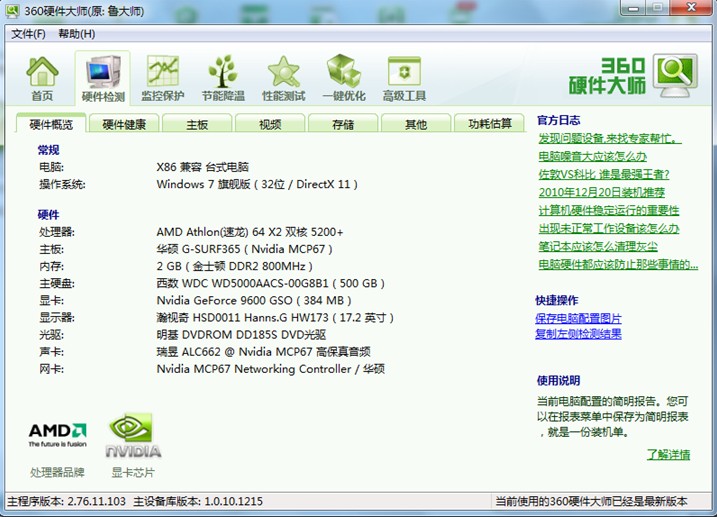Open link 2010年12月20日装机推荐
This screenshot has height=517, width=717.
pos(601,192)
